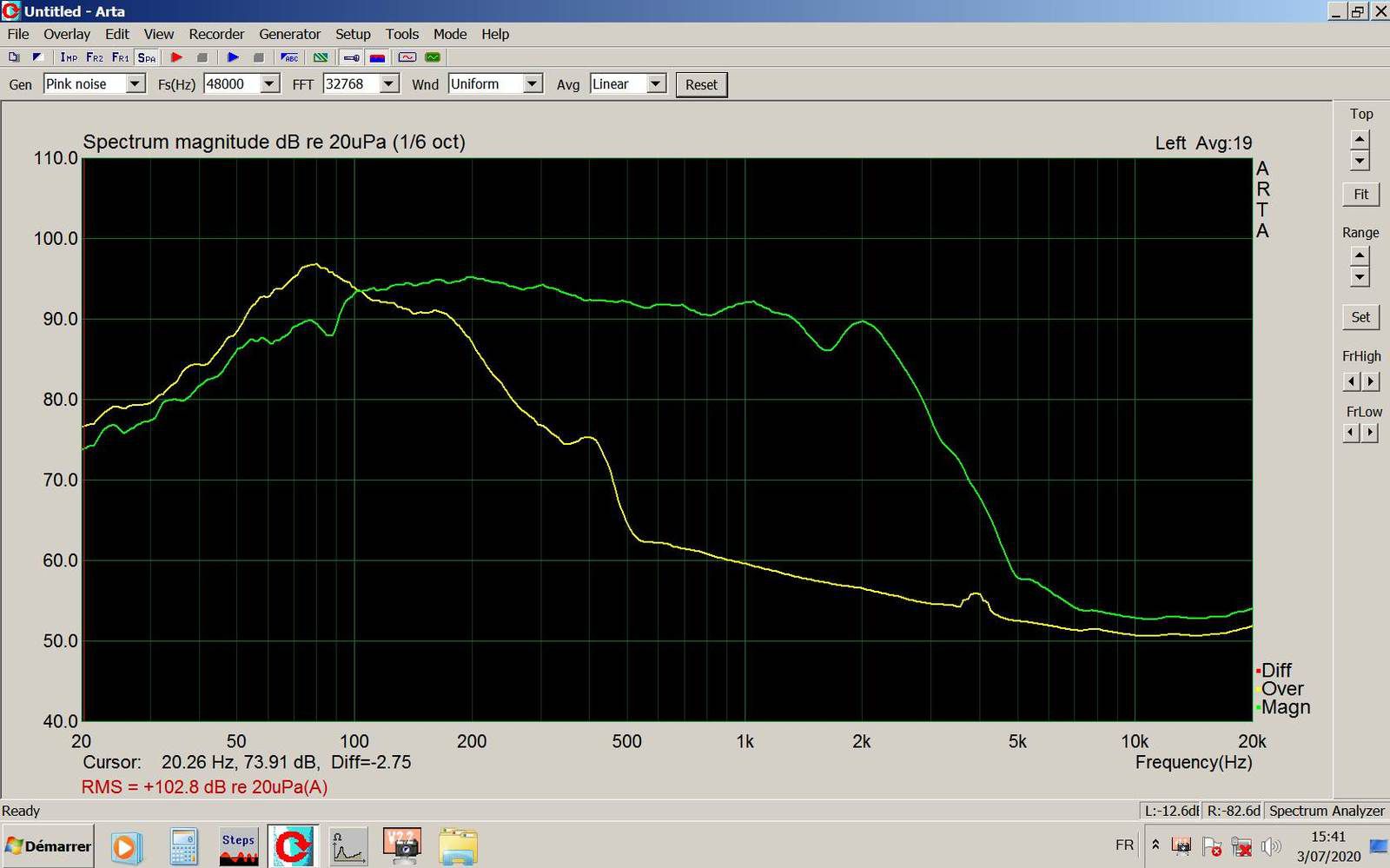The height and width of the screenshot is (868, 1390).
Task: Show hidden tray icons chevron
Action: (x=1155, y=845)
